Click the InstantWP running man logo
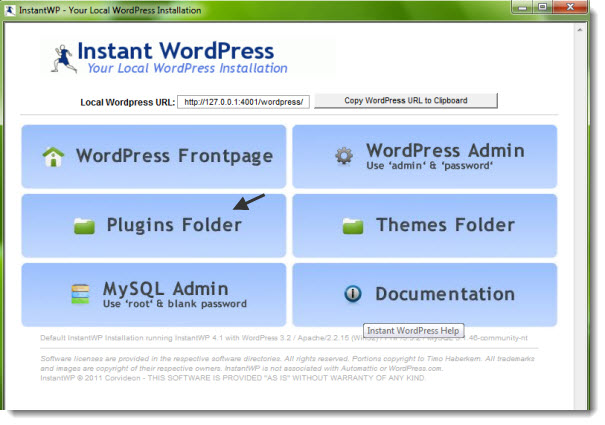This screenshot has height=425, width=605. click(64, 59)
